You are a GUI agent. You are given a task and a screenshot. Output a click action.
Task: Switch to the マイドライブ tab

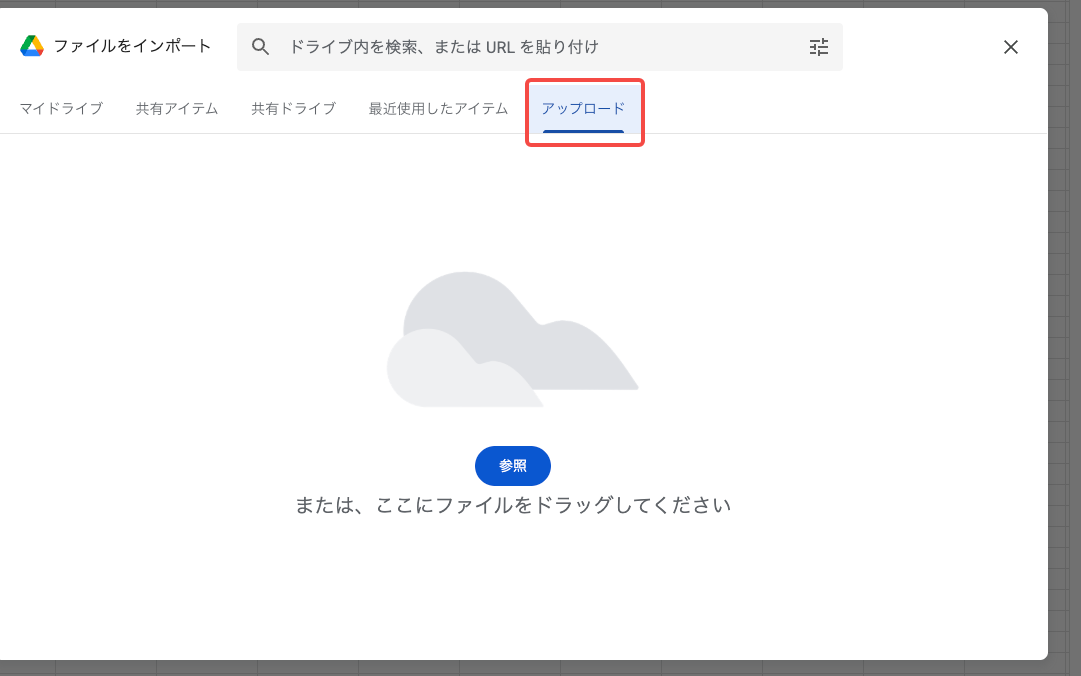pyautogui.click(x=61, y=108)
